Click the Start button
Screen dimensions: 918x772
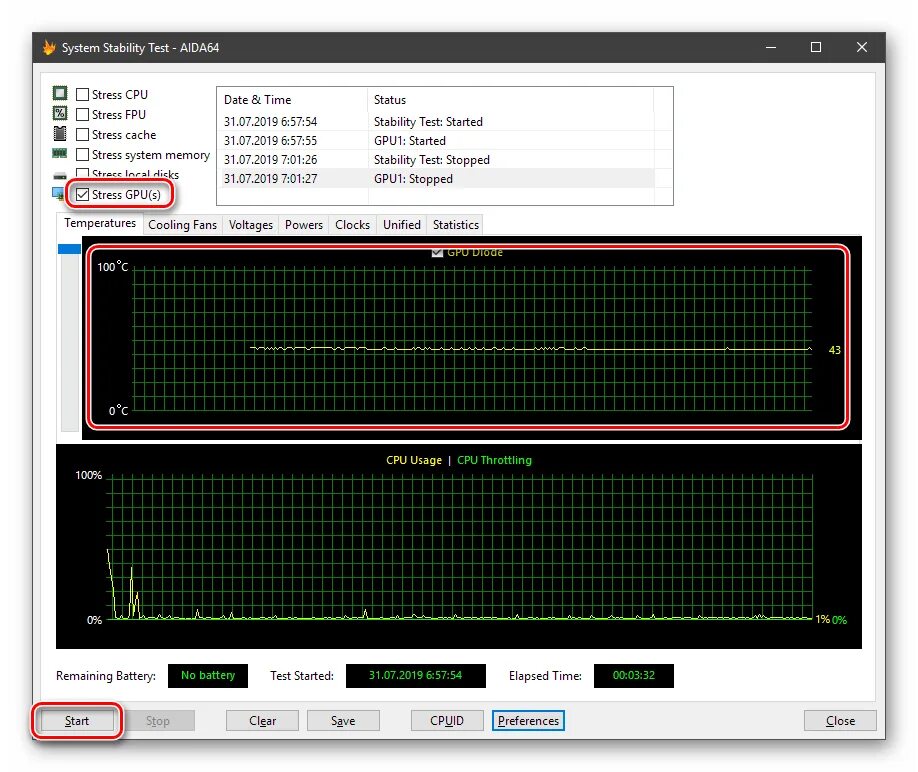pyautogui.click(x=77, y=720)
